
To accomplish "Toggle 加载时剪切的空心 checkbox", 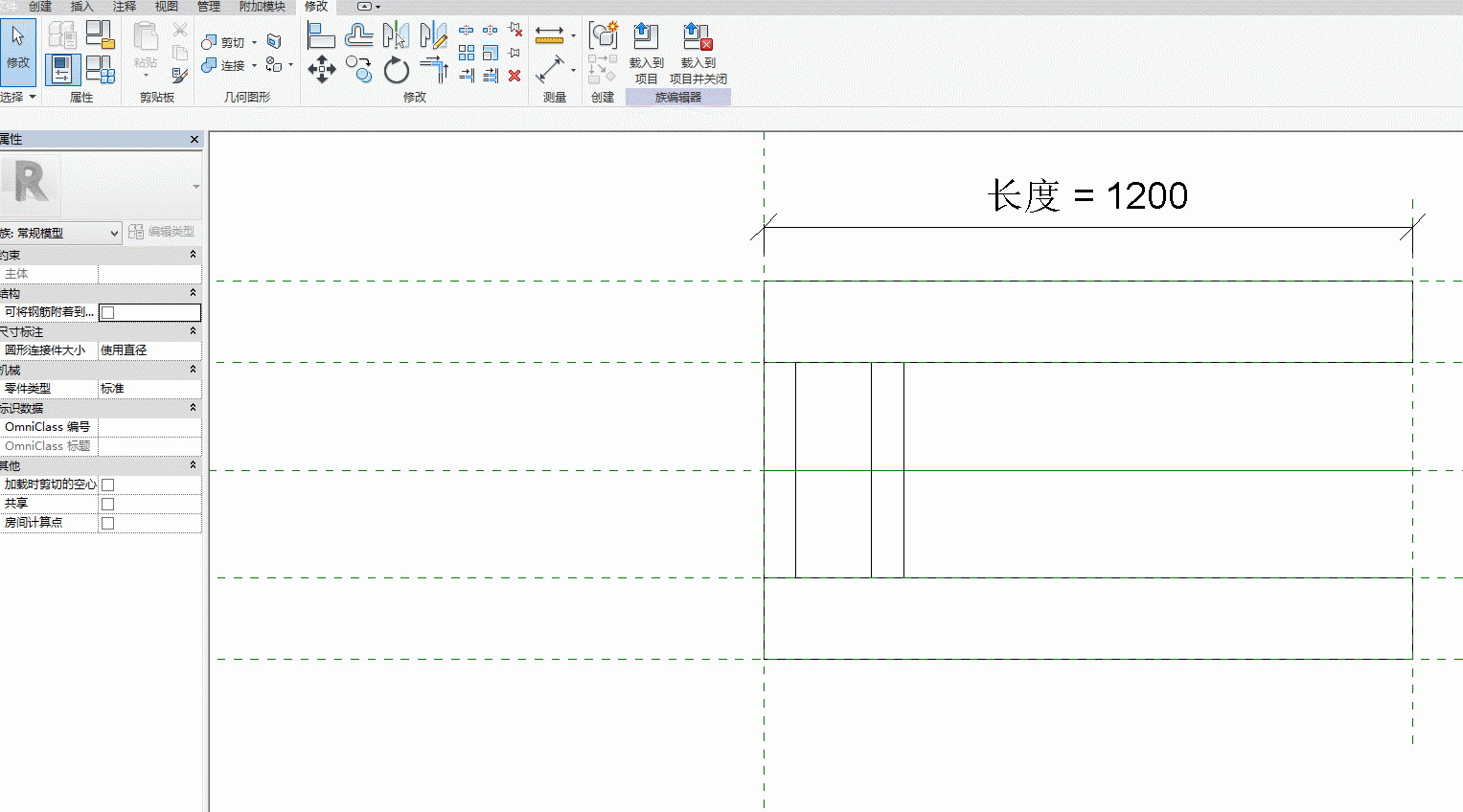I will point(107,485).
